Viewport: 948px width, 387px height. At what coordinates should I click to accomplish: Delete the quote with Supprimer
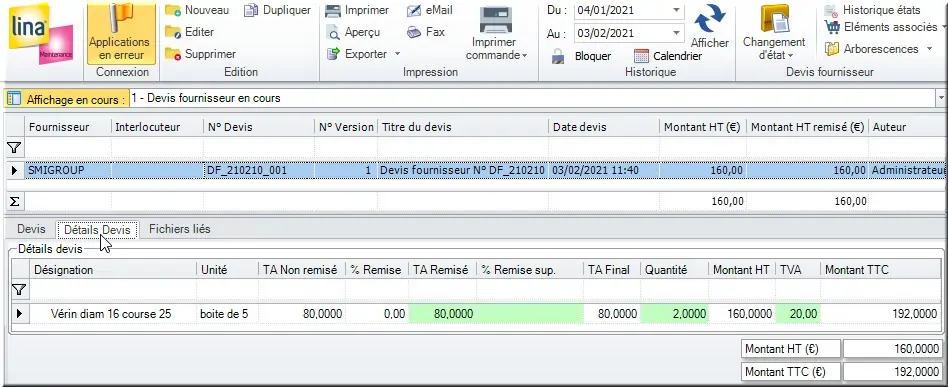201,54
